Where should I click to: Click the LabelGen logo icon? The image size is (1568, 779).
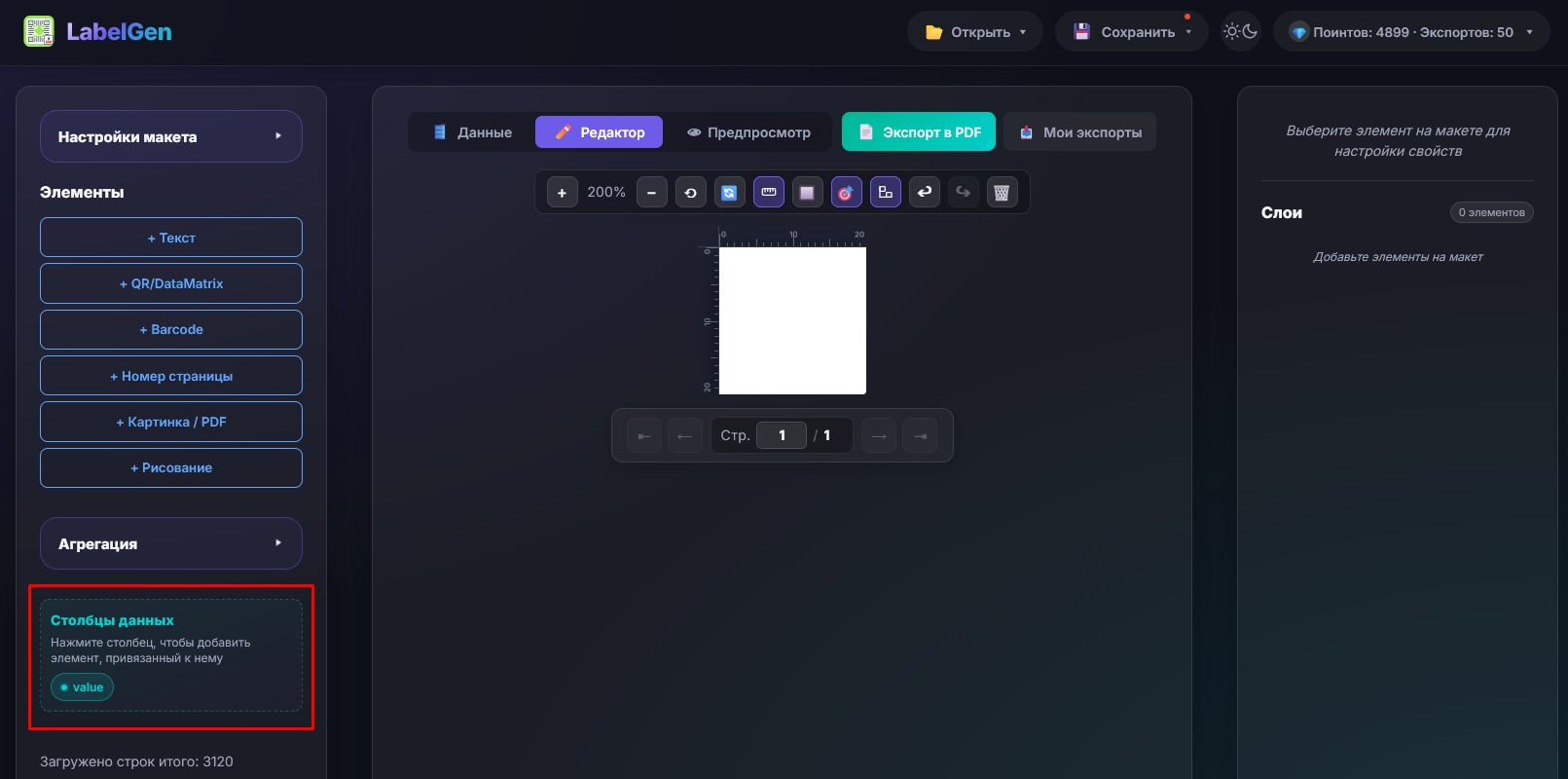(x=39, y=31)
